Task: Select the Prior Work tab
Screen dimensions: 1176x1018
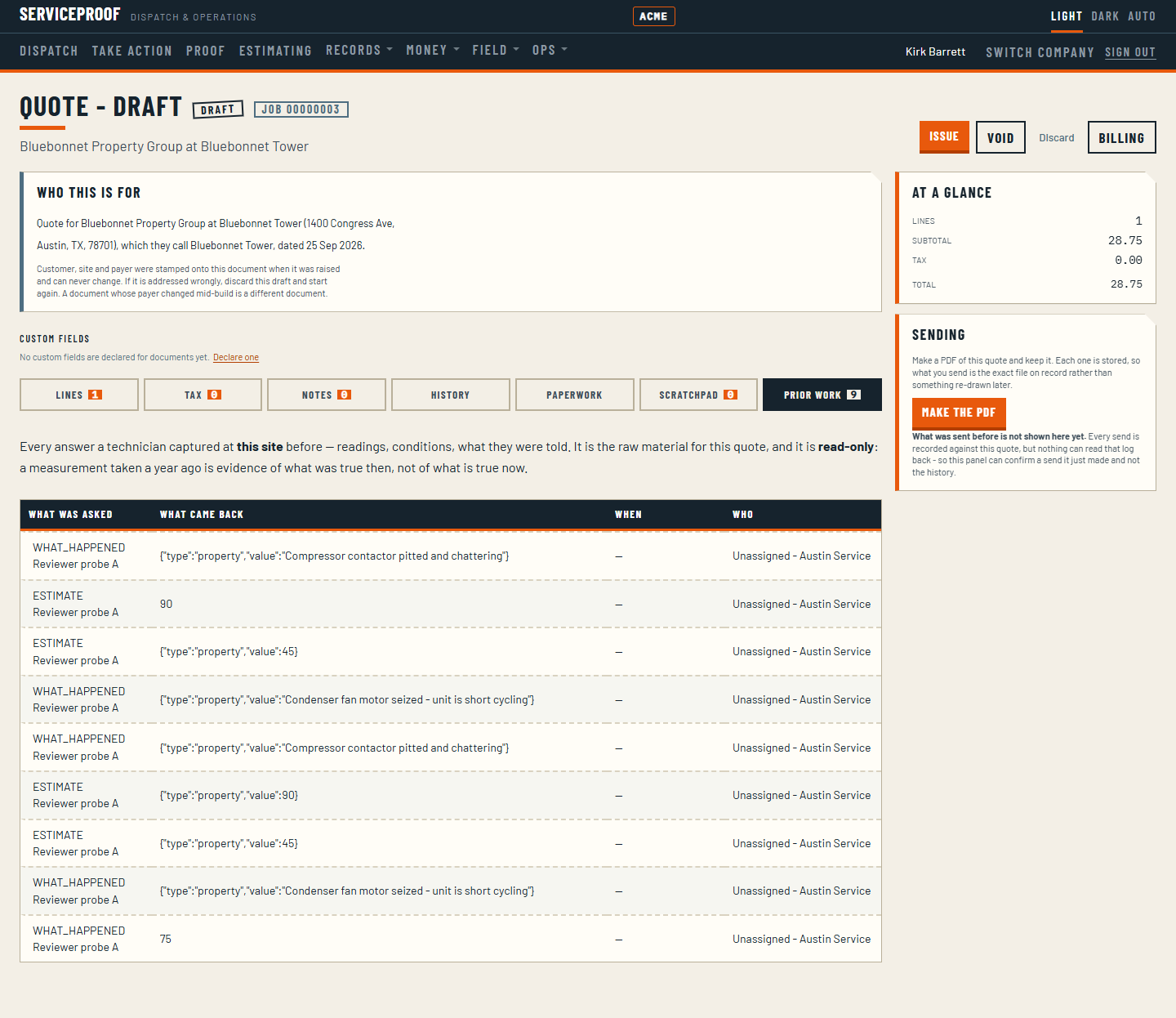Action: click(822, 395)
